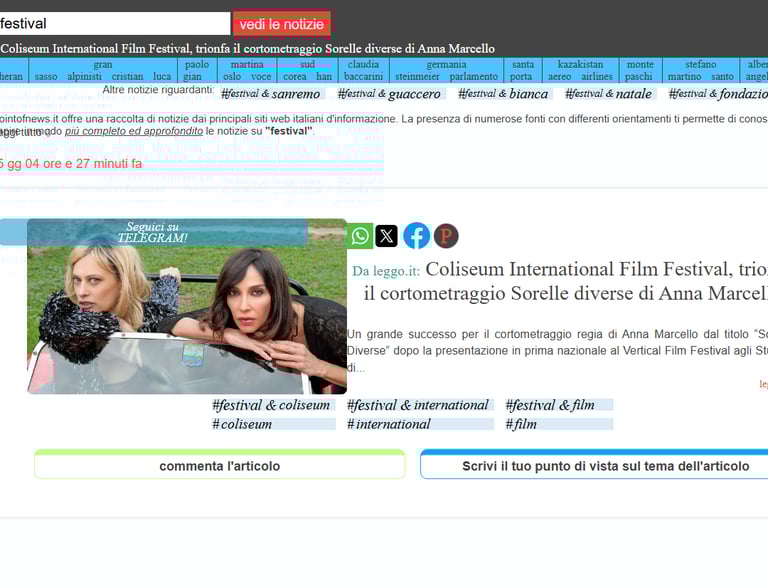Open the 'santa porta' topic

coord(523,71)
